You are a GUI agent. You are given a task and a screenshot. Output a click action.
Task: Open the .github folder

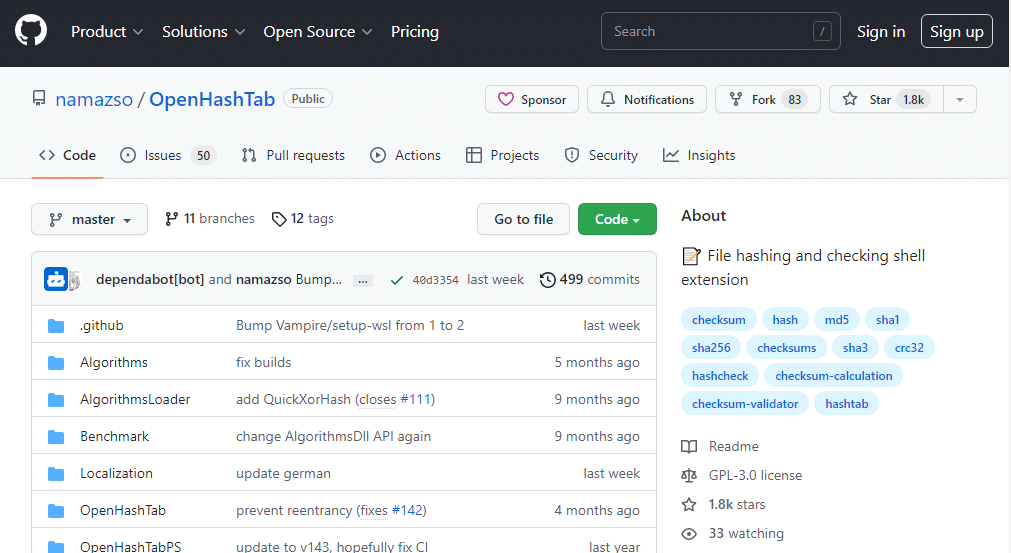tap(101, 325)
